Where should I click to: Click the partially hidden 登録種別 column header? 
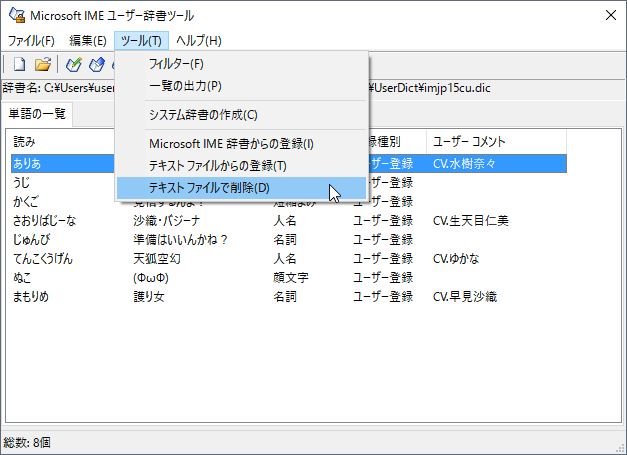coord(397,142)
